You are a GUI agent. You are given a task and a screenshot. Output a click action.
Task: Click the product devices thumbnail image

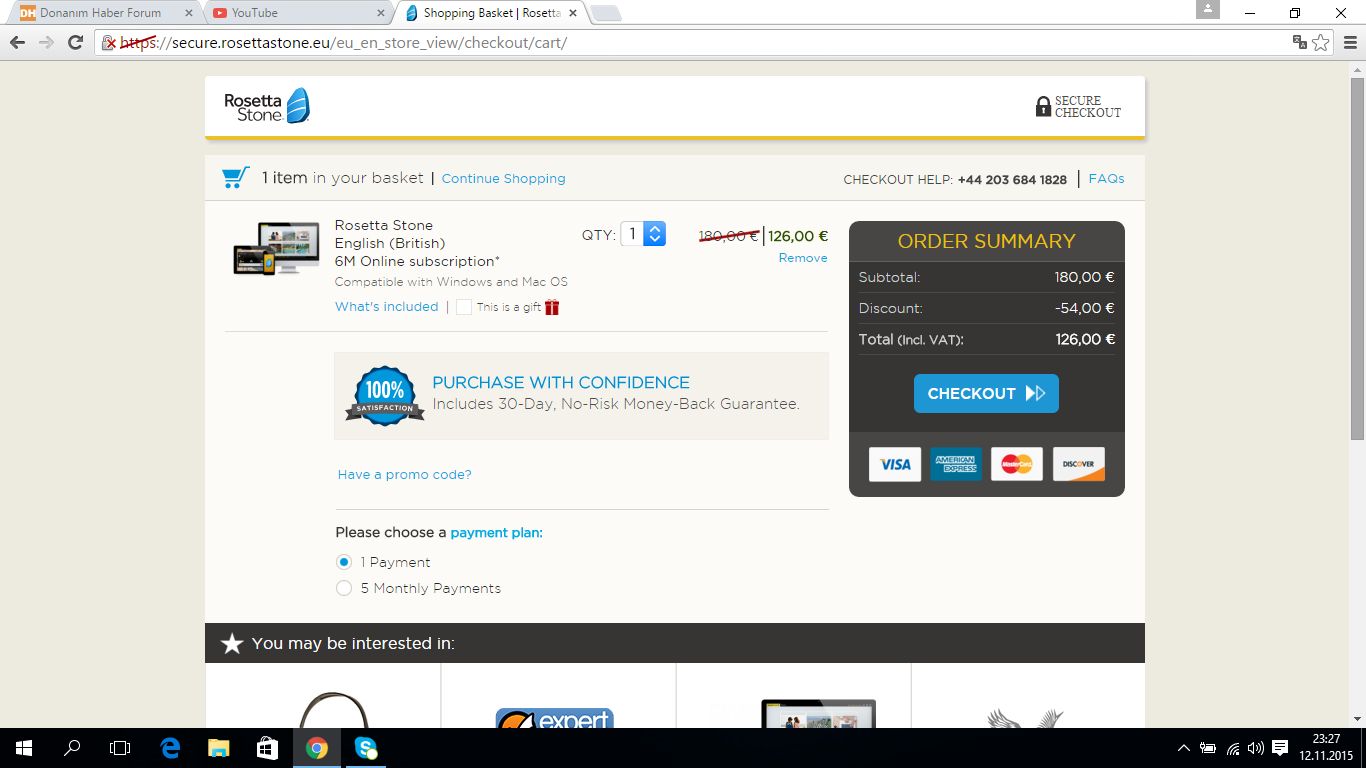276,249
